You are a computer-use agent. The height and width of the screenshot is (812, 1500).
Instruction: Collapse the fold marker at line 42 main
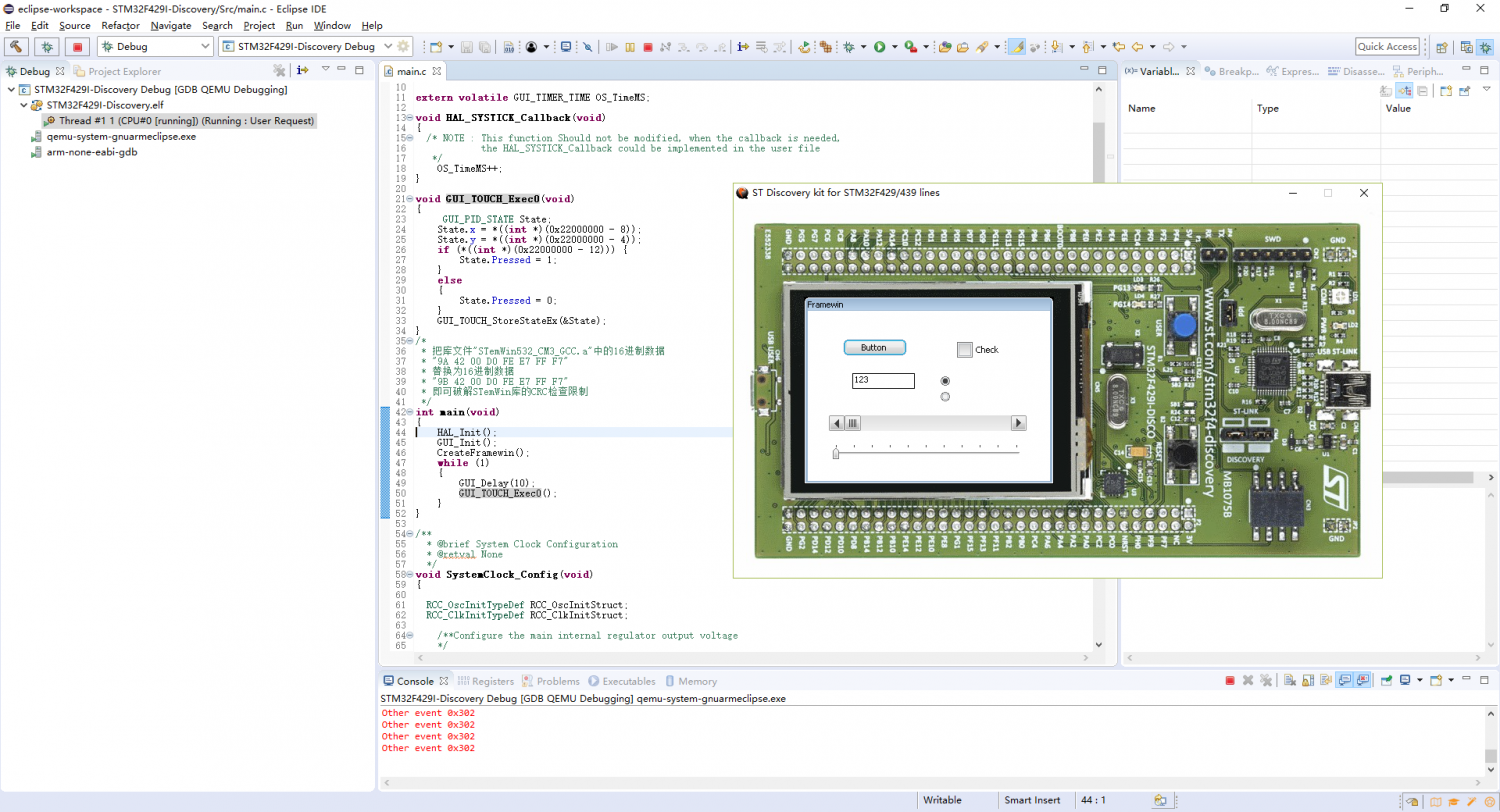click(412, 412)
